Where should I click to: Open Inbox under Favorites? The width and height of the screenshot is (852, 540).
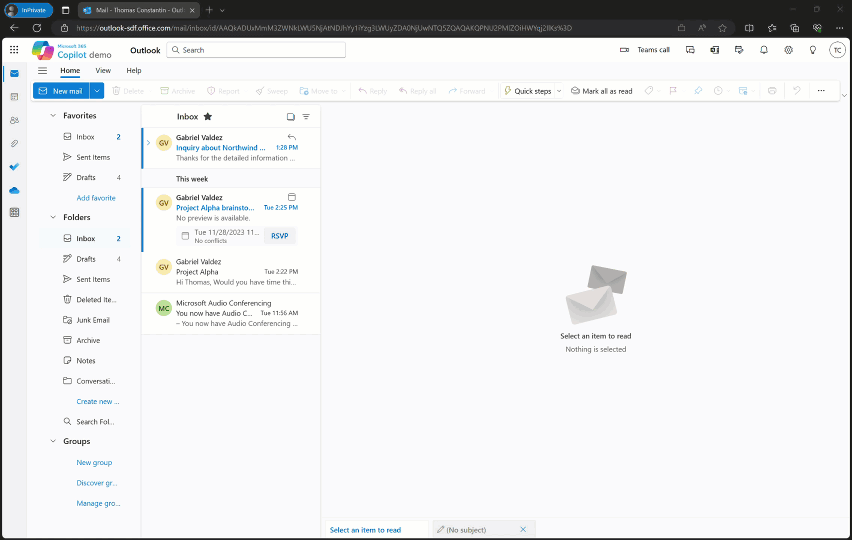[85, 137]
